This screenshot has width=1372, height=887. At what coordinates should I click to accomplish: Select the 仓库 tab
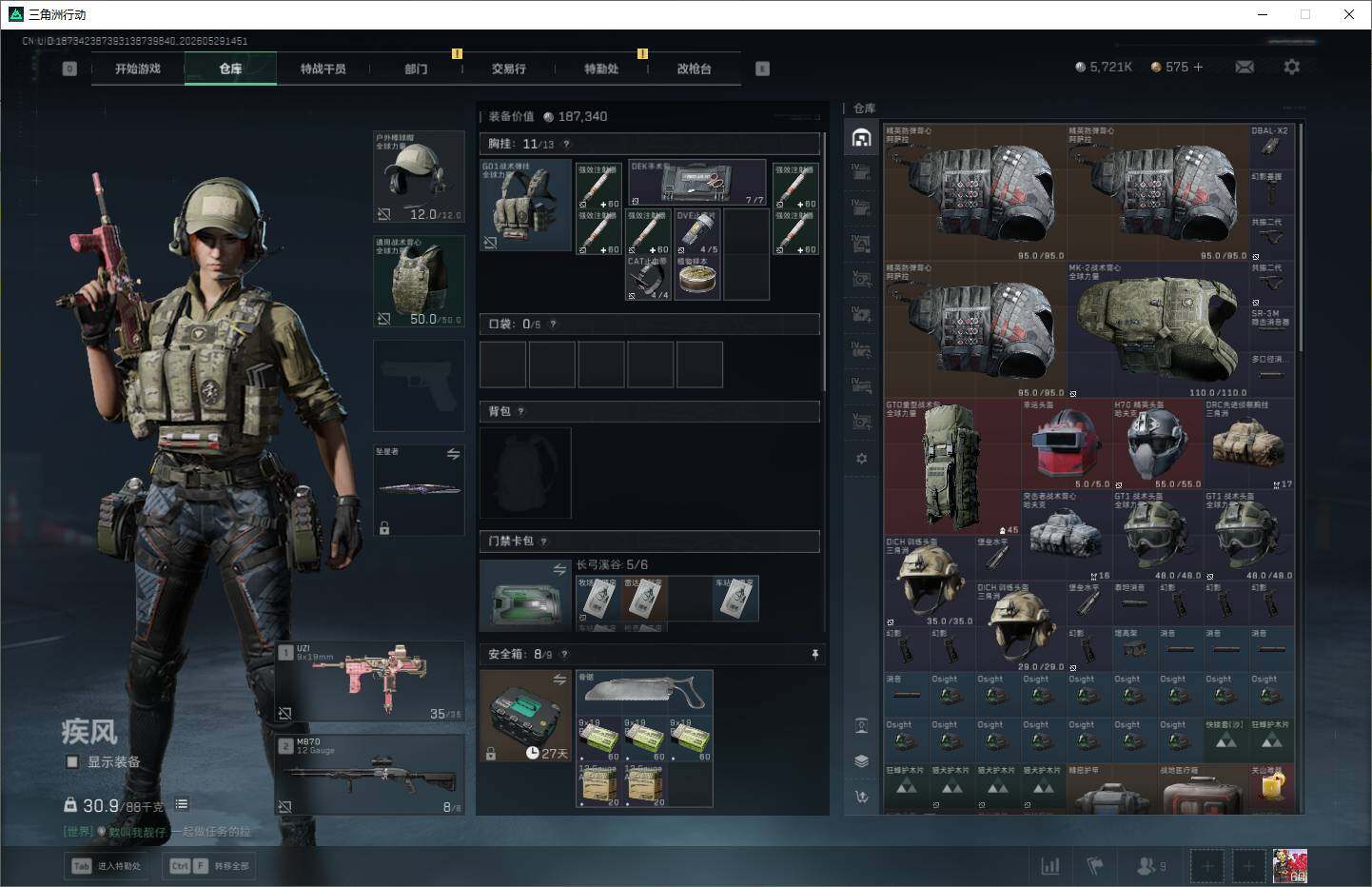(230, 69)
